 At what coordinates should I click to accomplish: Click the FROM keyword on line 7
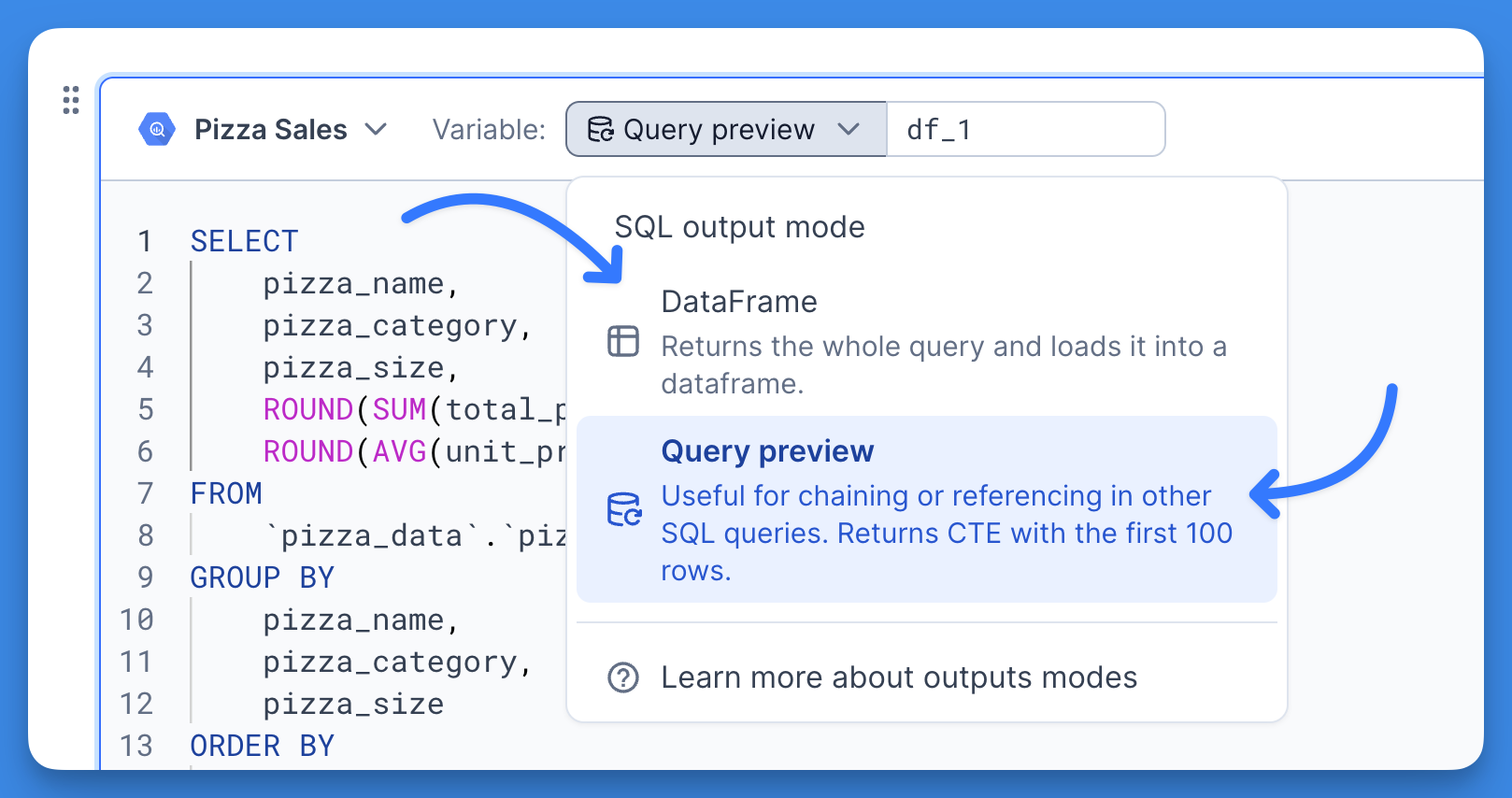tap(226, 493)
